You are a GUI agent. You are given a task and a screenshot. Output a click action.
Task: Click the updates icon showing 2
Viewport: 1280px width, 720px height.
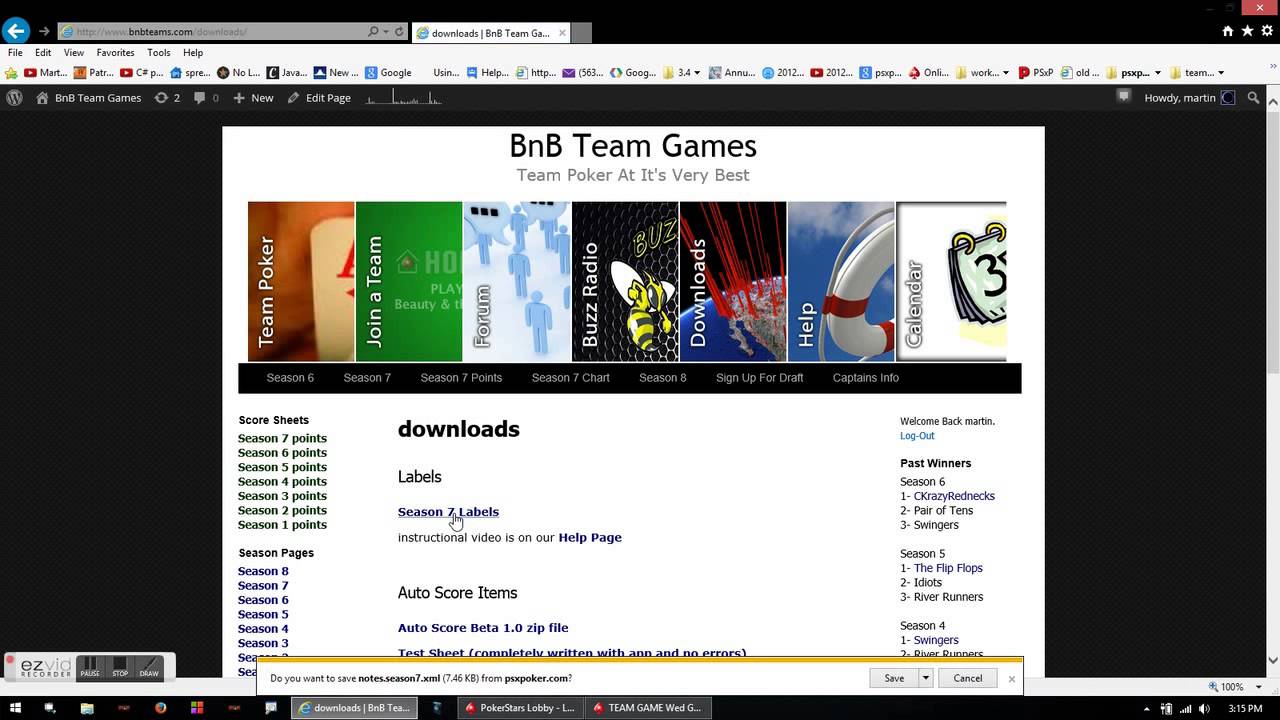click(x=167, y=98)
